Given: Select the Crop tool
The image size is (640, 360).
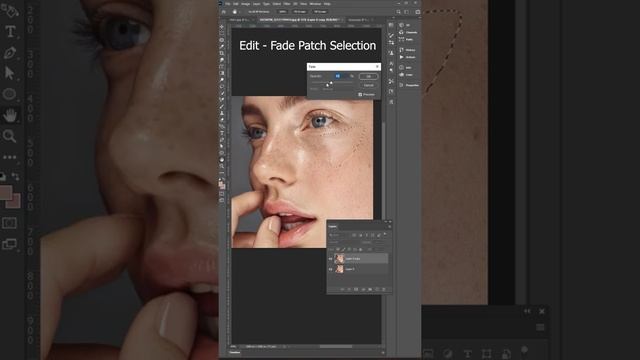Looking at the screenshot, I should tap(222, 53).
